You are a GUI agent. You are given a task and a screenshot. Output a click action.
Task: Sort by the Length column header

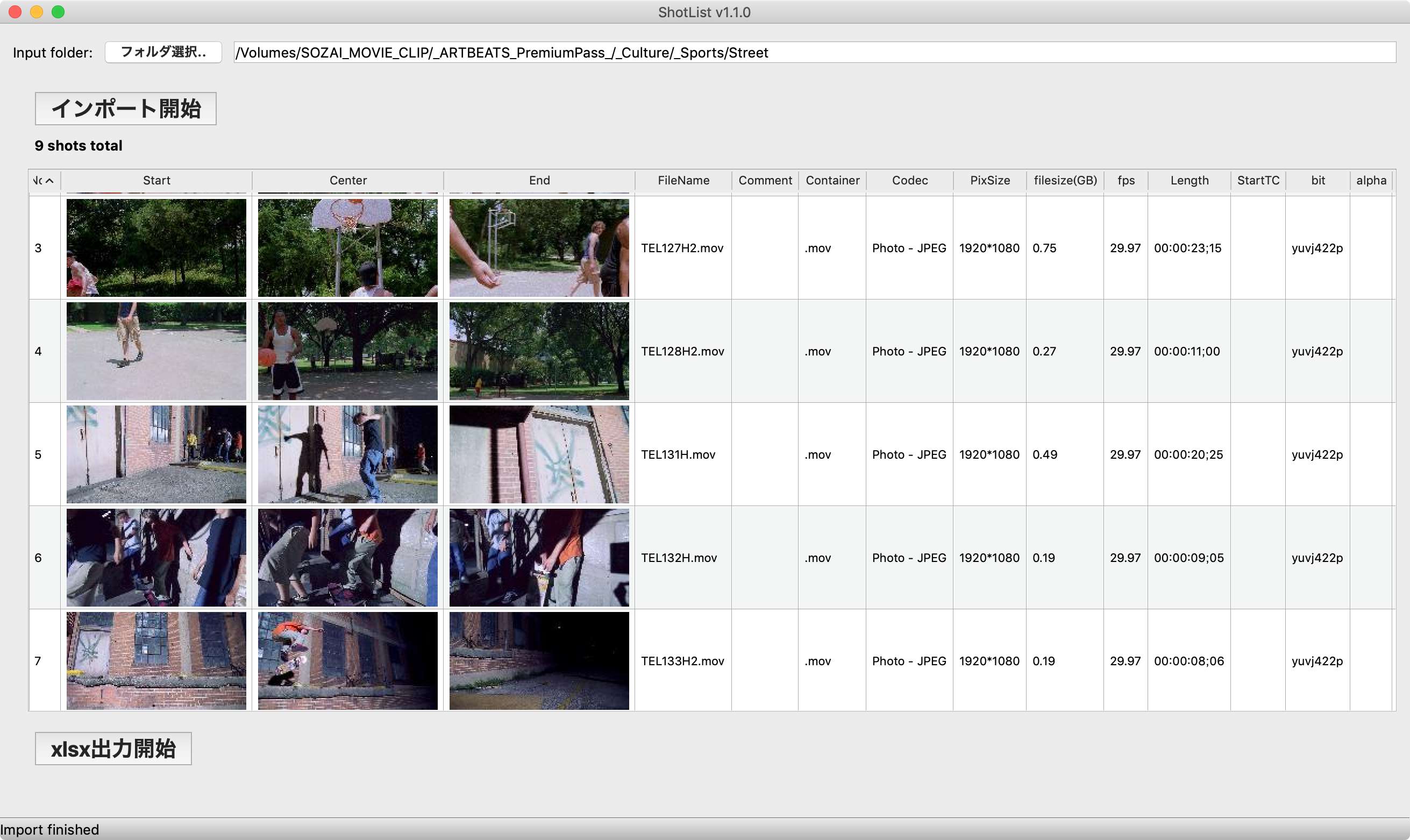(x=1188, y=180)
